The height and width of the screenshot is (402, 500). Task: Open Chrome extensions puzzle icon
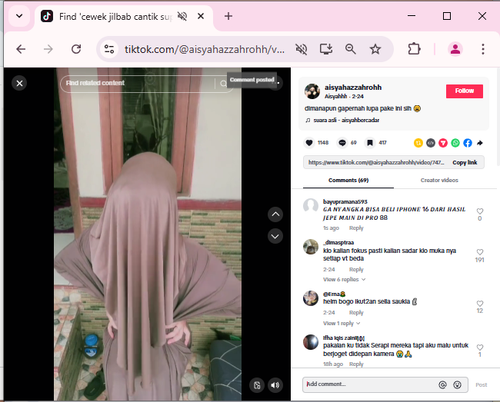(414, 49)
